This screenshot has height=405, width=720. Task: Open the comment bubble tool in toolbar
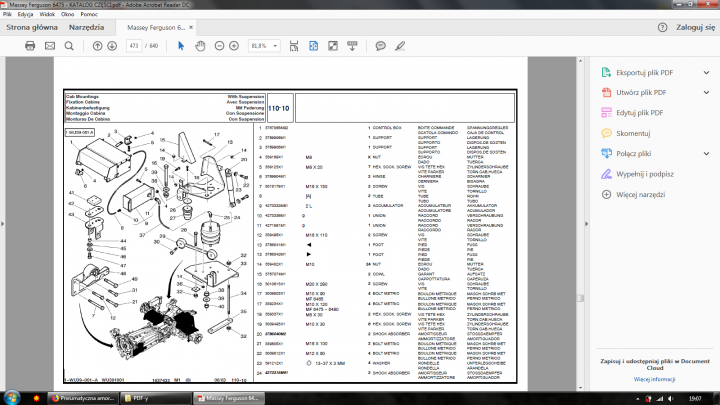pyautogui.click(x=380, y=46)
